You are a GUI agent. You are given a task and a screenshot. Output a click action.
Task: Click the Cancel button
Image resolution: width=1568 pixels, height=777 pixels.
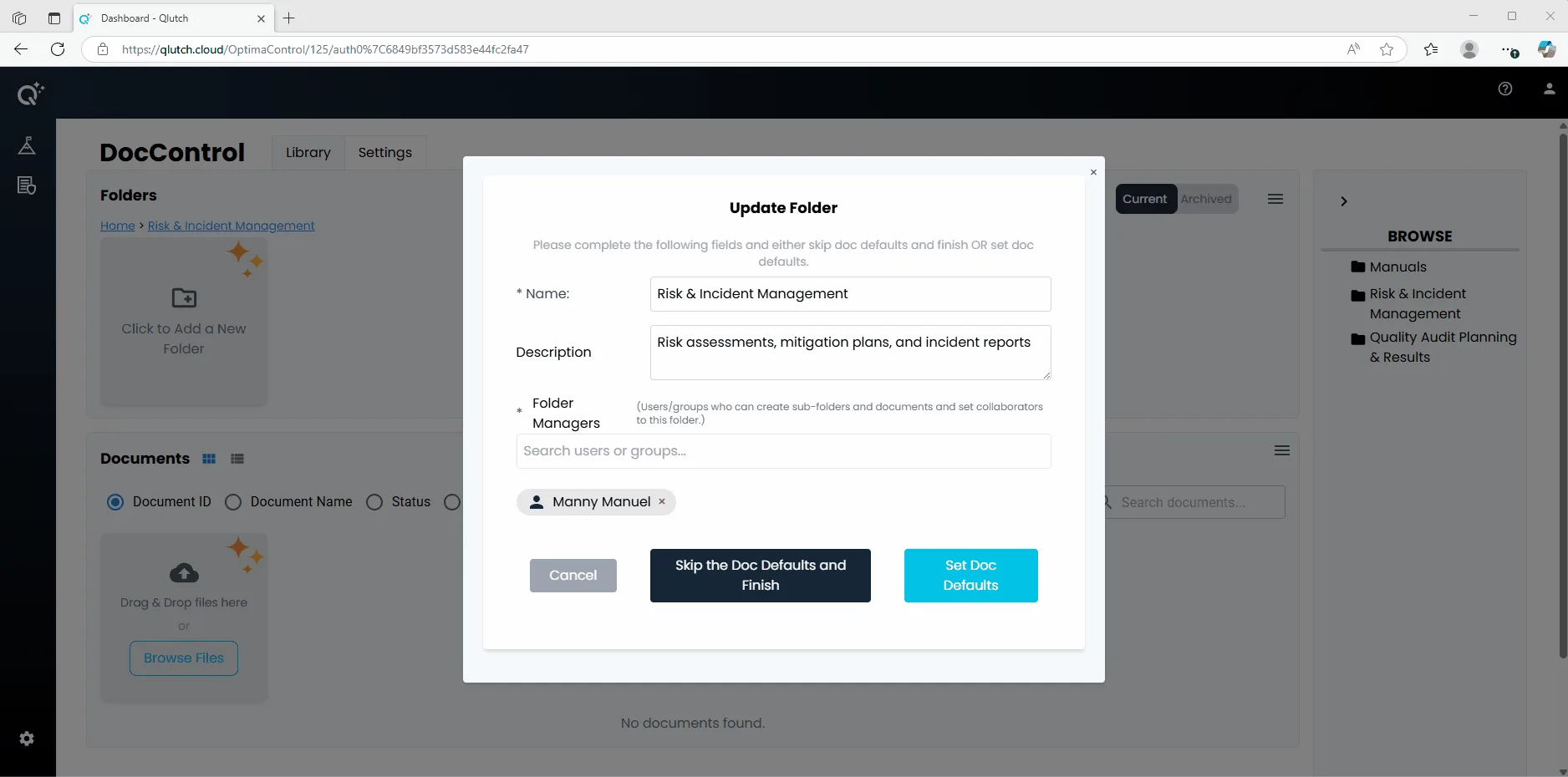[x=573, y=576]
